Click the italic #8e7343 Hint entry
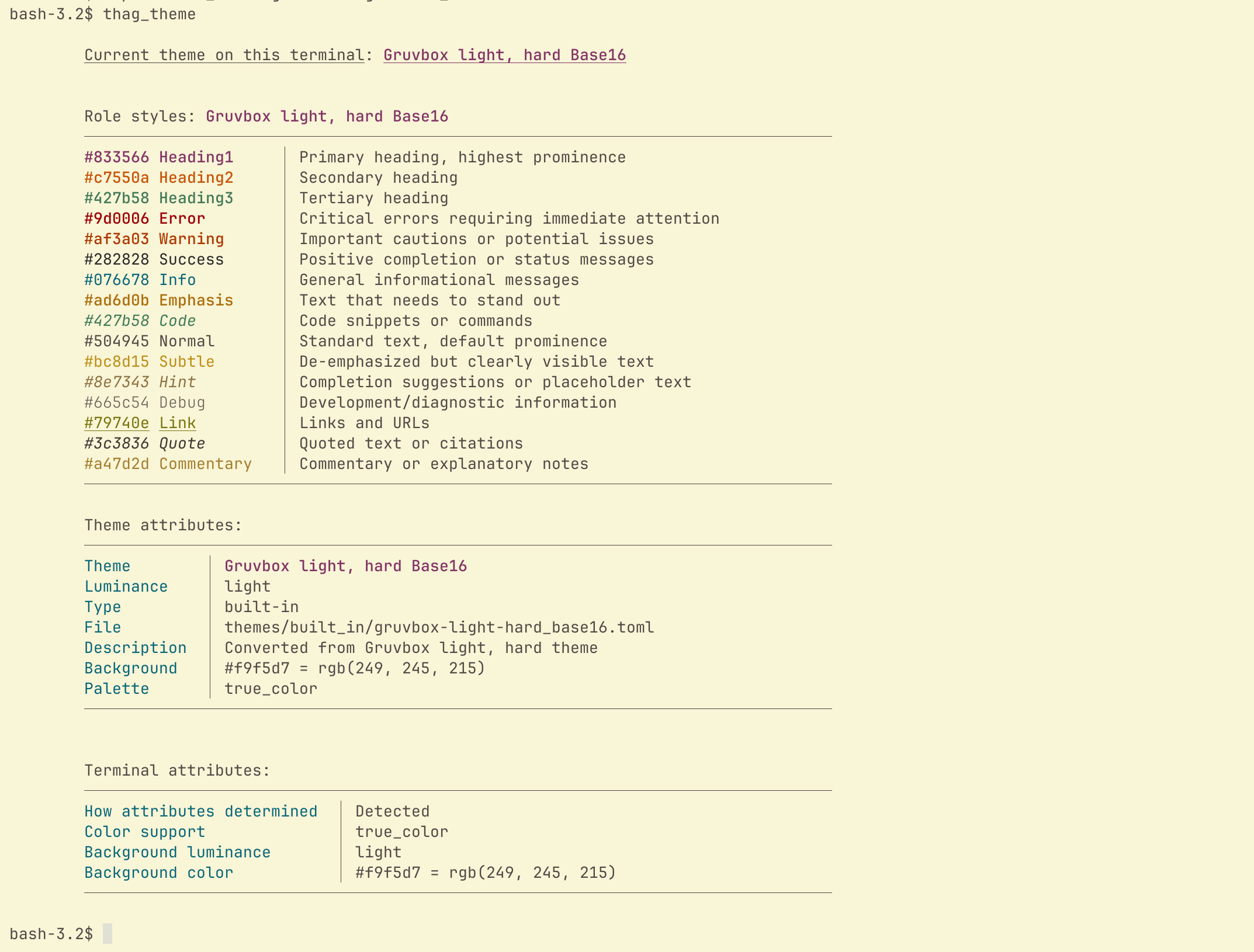 pos(140,382)
